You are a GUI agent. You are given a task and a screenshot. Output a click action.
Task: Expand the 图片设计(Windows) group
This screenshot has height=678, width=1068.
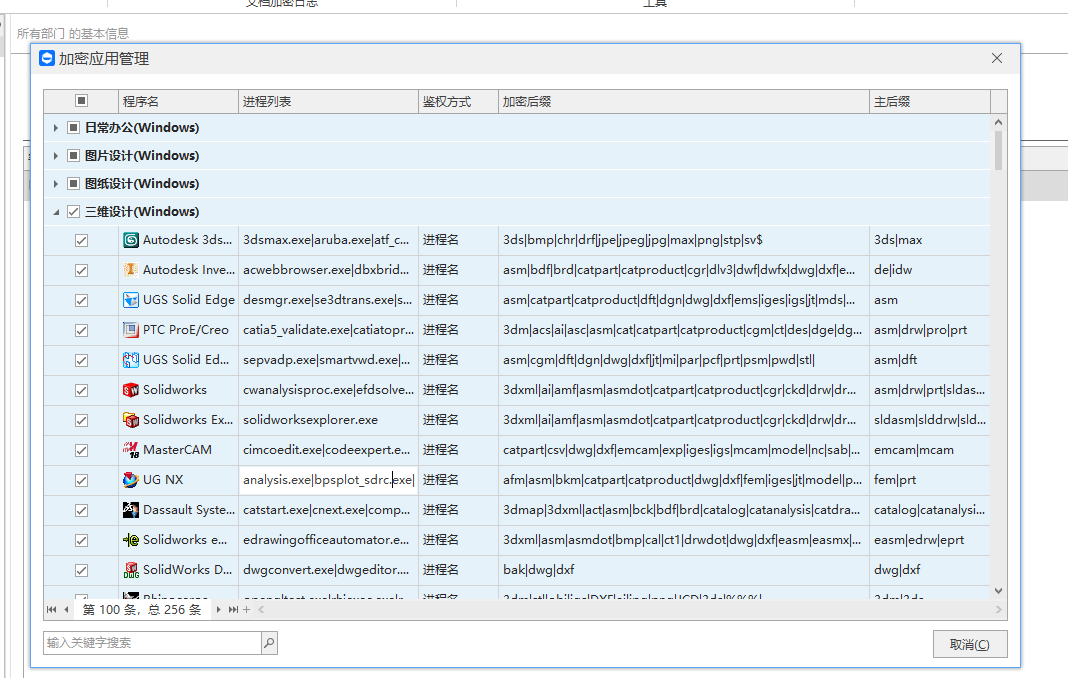[56, 155]
